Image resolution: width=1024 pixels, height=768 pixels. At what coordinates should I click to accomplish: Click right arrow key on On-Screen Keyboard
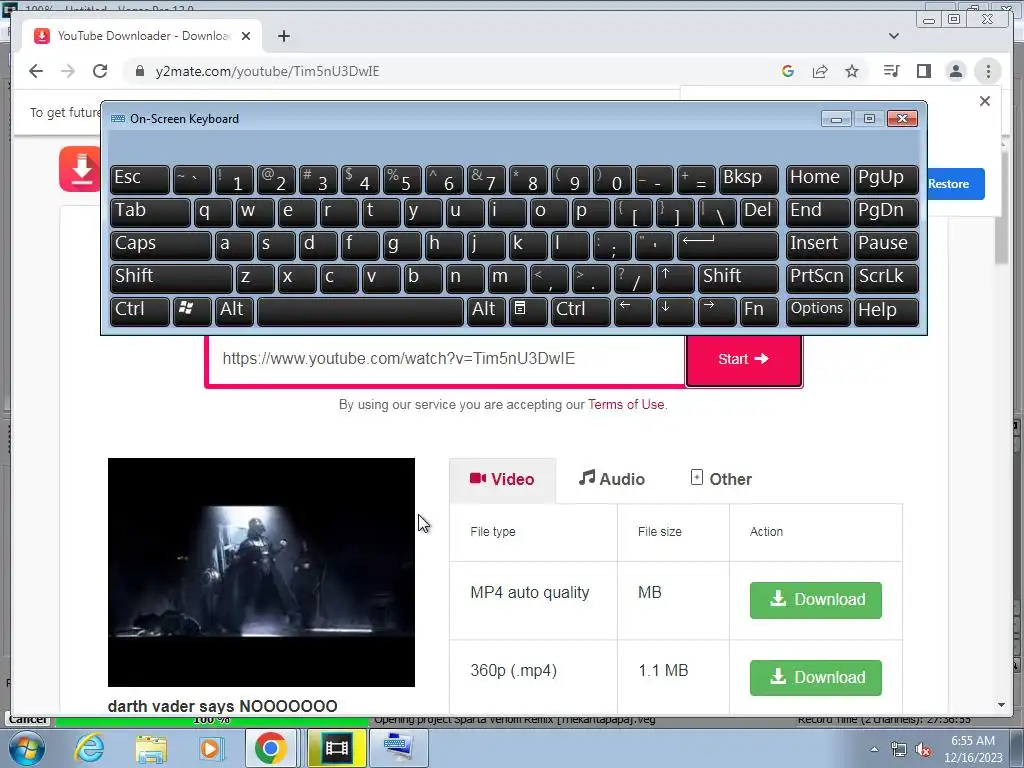(x=716, y=311)
